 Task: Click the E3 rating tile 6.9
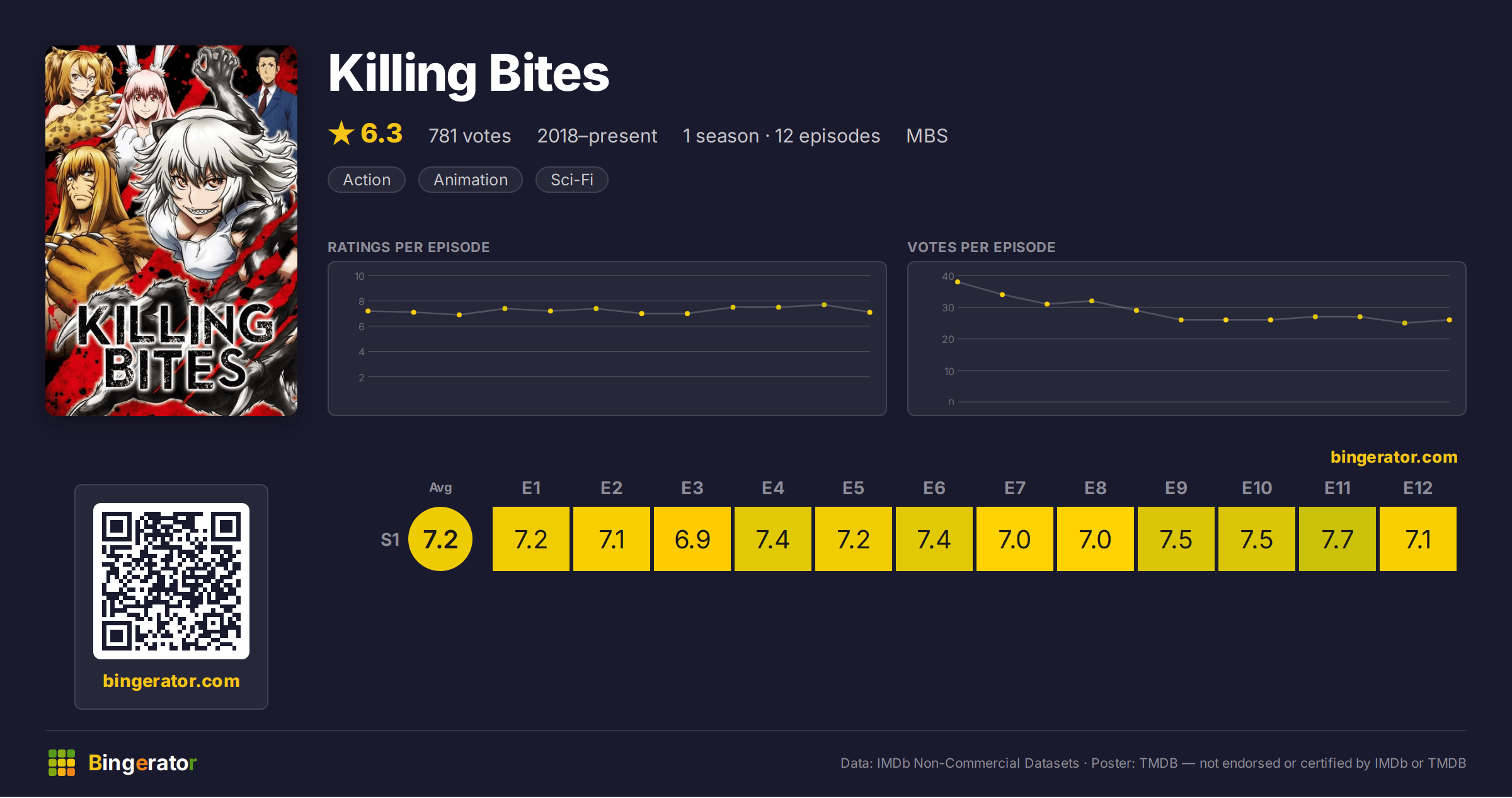click(x=692, y=539)
